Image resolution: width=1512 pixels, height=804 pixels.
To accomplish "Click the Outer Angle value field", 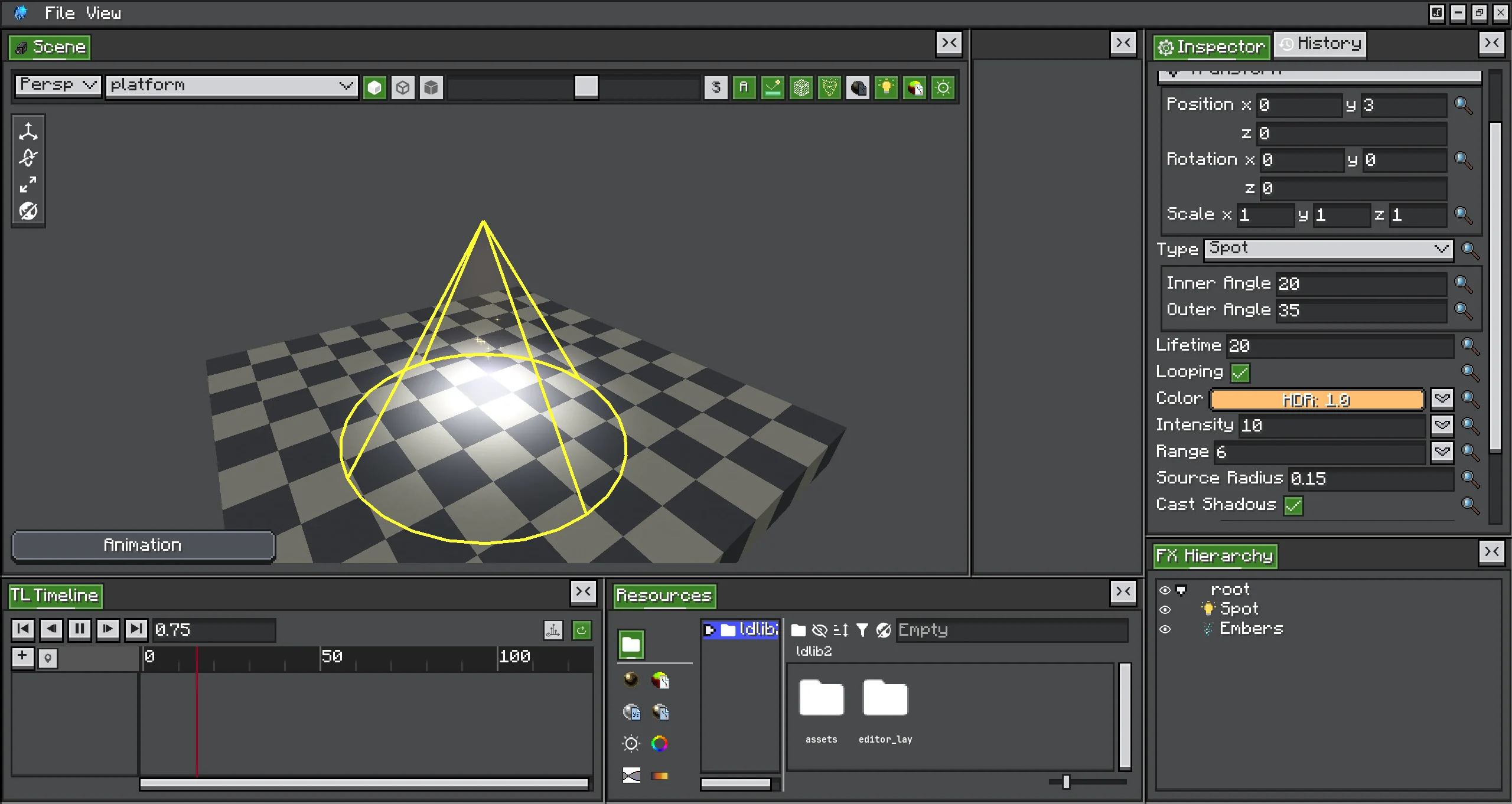I will coord(1361,311).
